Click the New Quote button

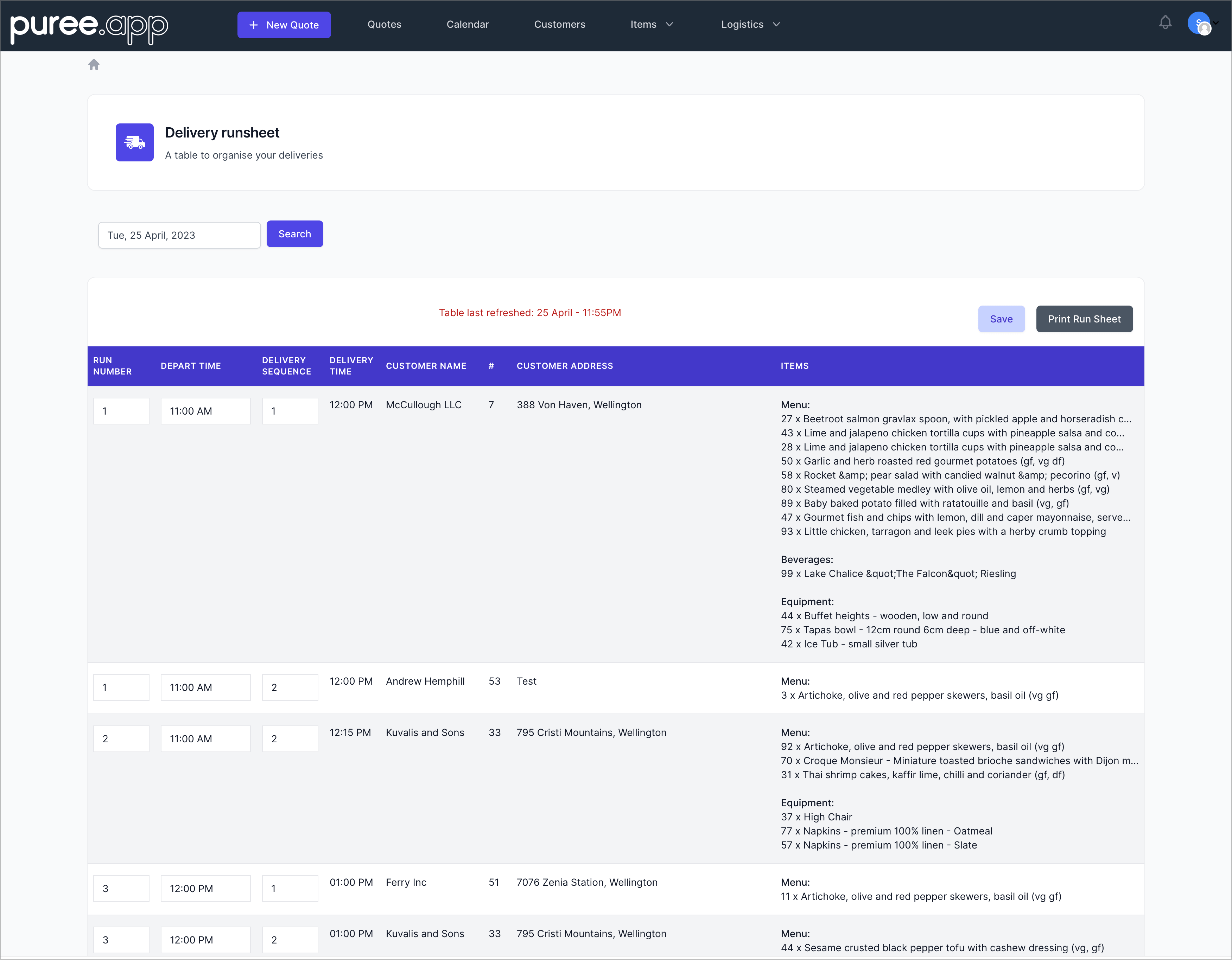284,25
